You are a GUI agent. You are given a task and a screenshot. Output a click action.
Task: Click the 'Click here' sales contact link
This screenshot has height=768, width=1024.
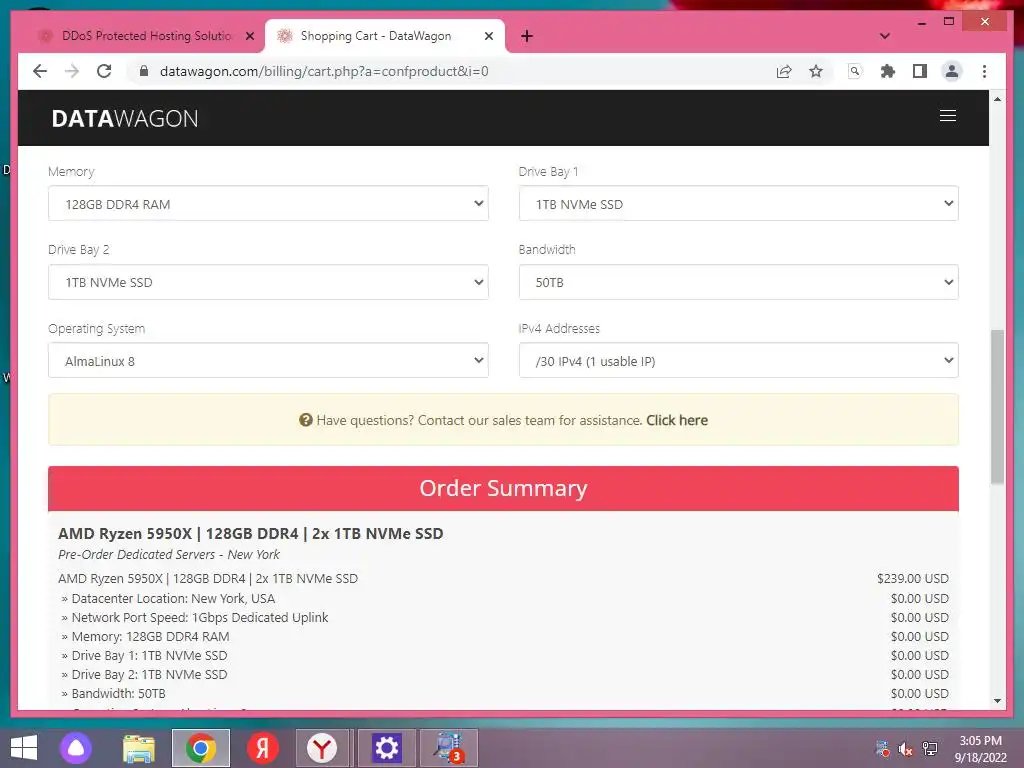pos(677,420)
